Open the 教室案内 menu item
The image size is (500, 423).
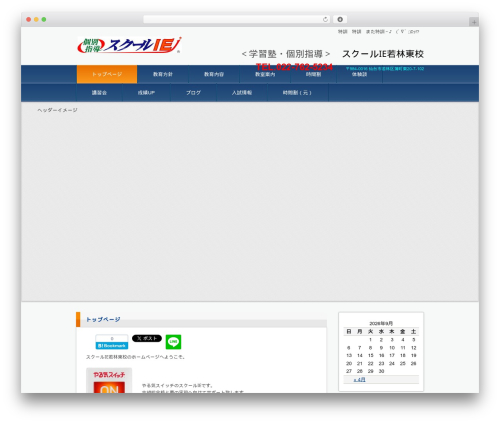(x=265, y=74)
